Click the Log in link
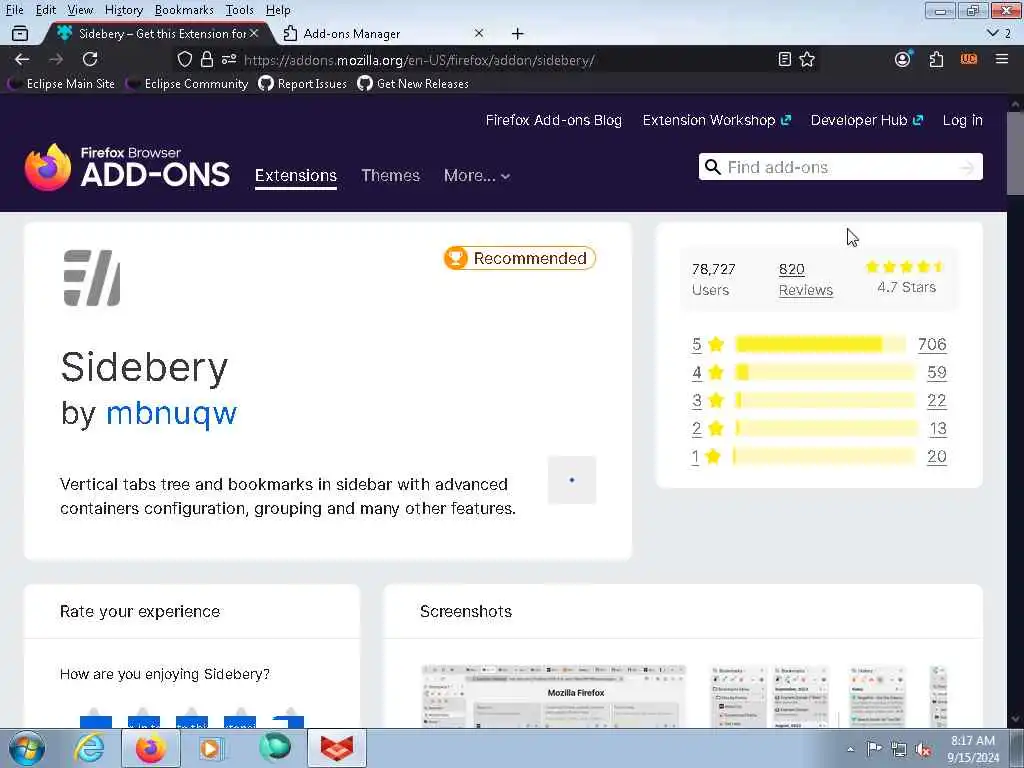The width and height of the screenshot is (1024, 768). coord(963,120)
